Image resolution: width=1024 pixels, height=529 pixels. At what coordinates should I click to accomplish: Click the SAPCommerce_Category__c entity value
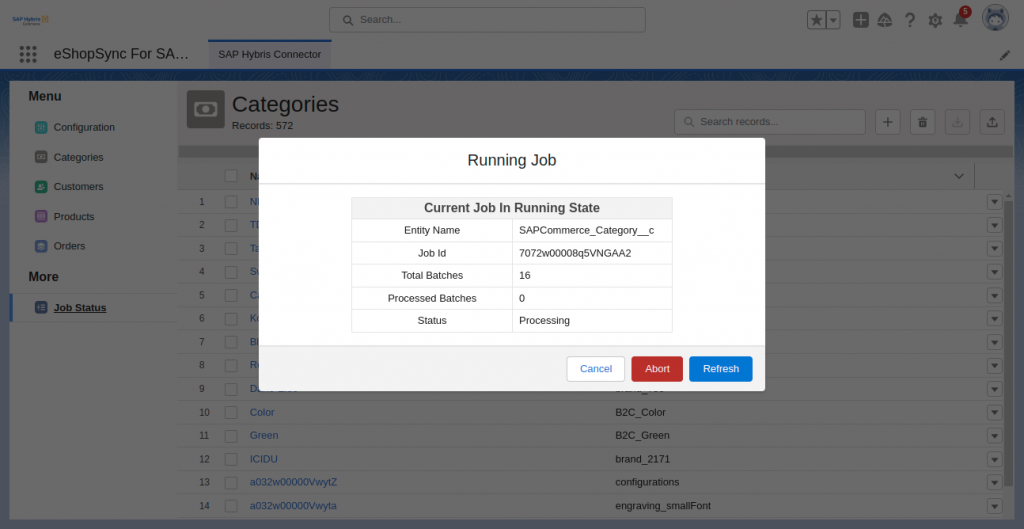pyautogui.click(x=586, y=231)
